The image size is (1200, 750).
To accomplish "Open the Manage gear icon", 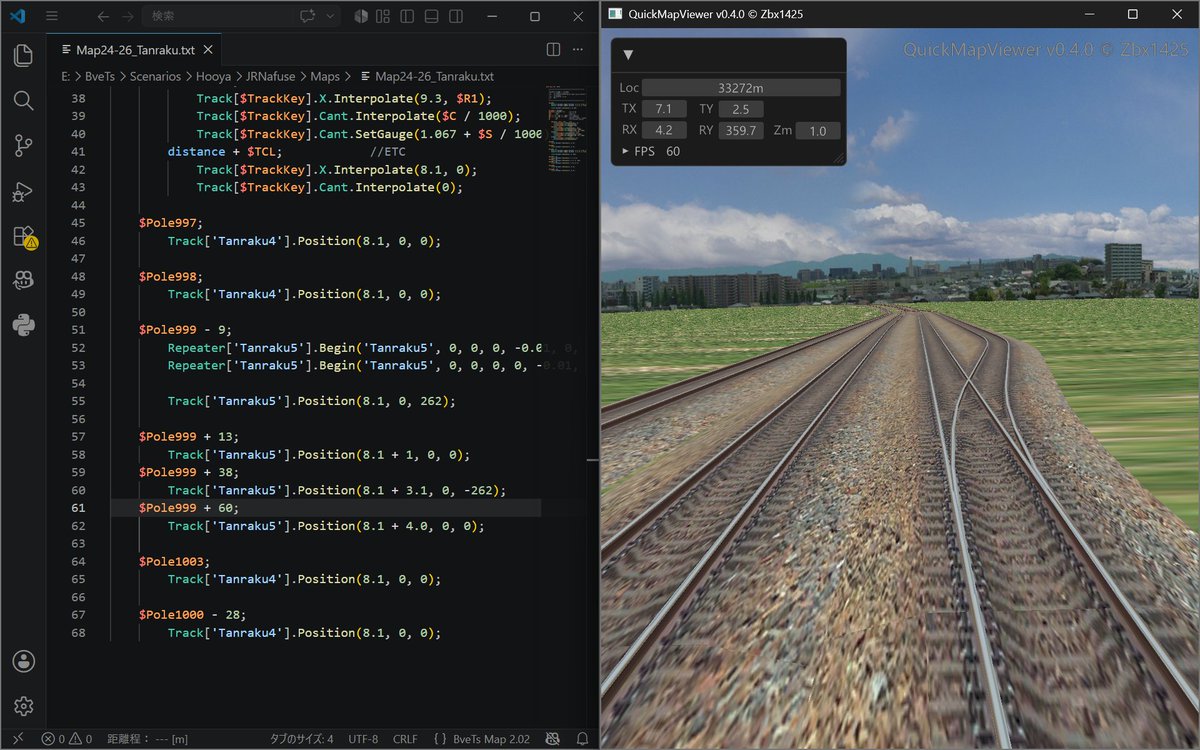I will click(x=23, y=706).
